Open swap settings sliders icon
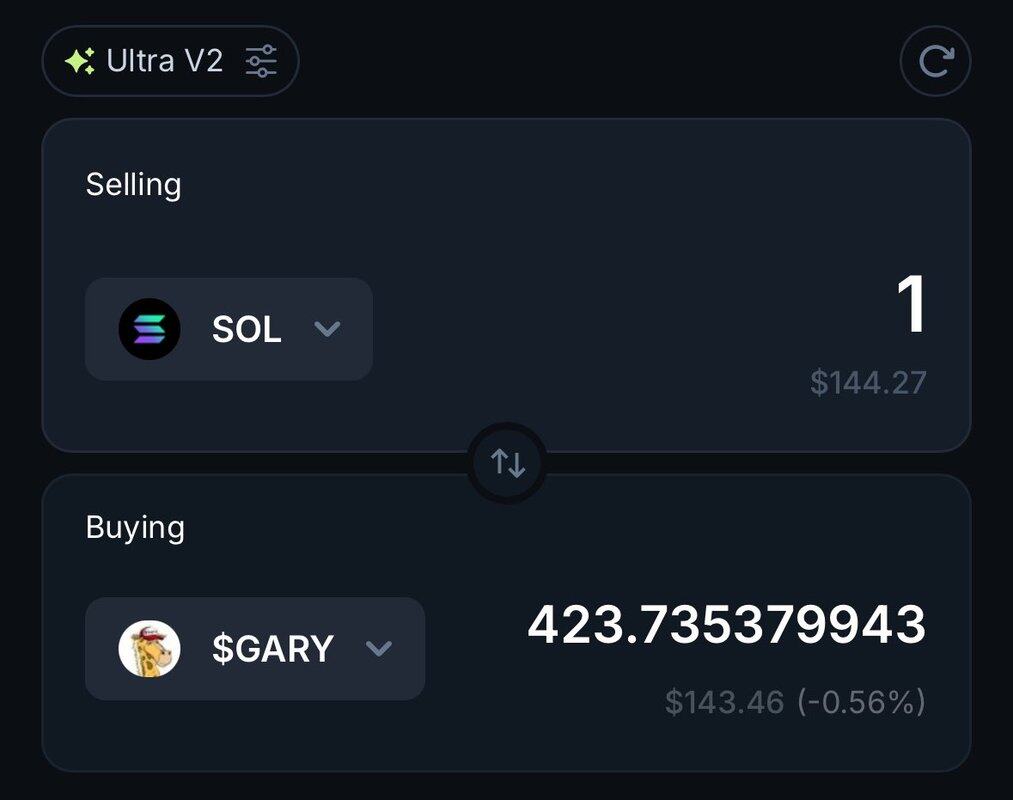This screenshot has height=800, width=1013. pyautogui.click(x=261, y=62)
